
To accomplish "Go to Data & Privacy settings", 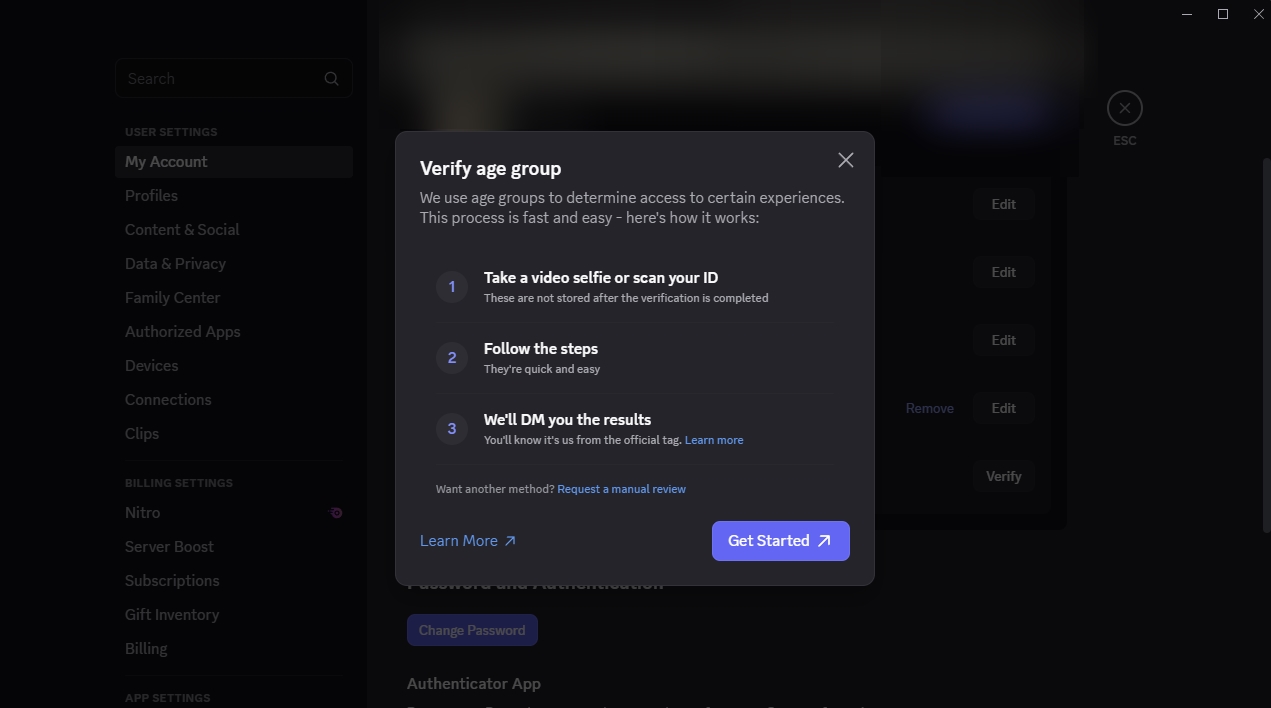I will 175,263.
